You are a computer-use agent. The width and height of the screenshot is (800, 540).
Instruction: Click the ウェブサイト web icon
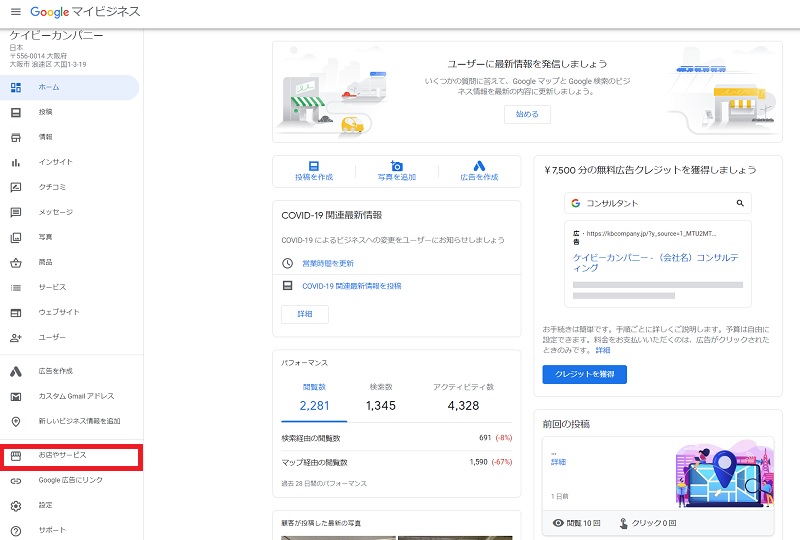[x=16, y=313]
